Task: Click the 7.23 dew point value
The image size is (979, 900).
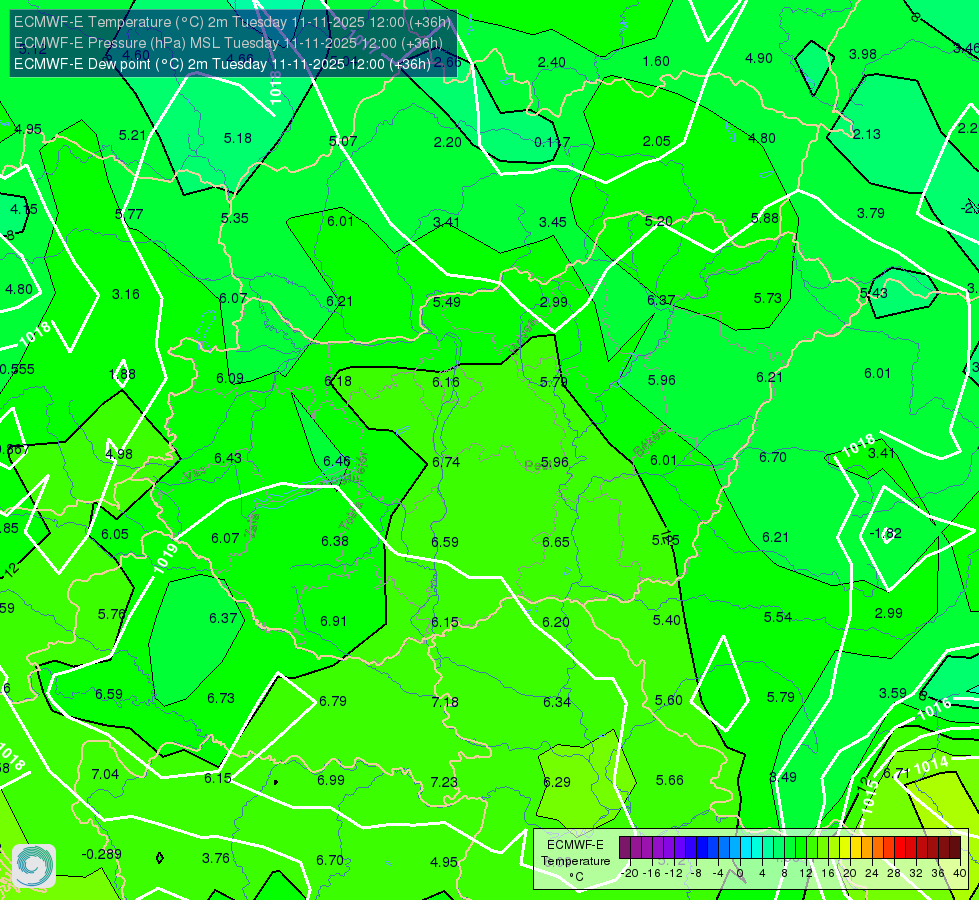Action: 444,782
